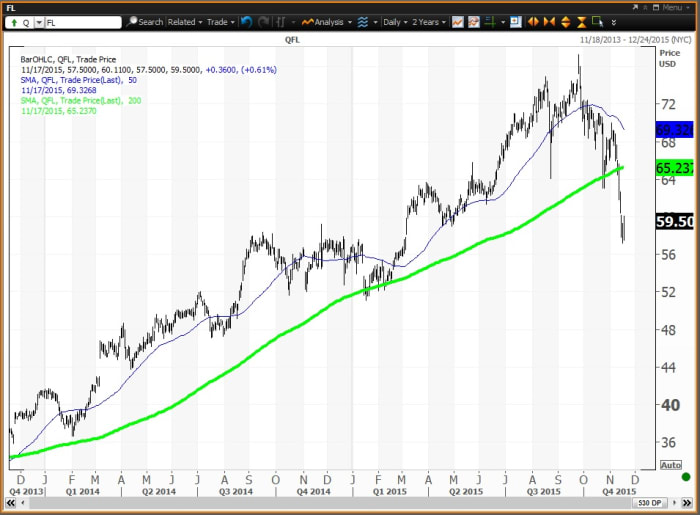The image size is (700, 515).
Task: Open the Related dropdown menu
Action: click(185, 22)
